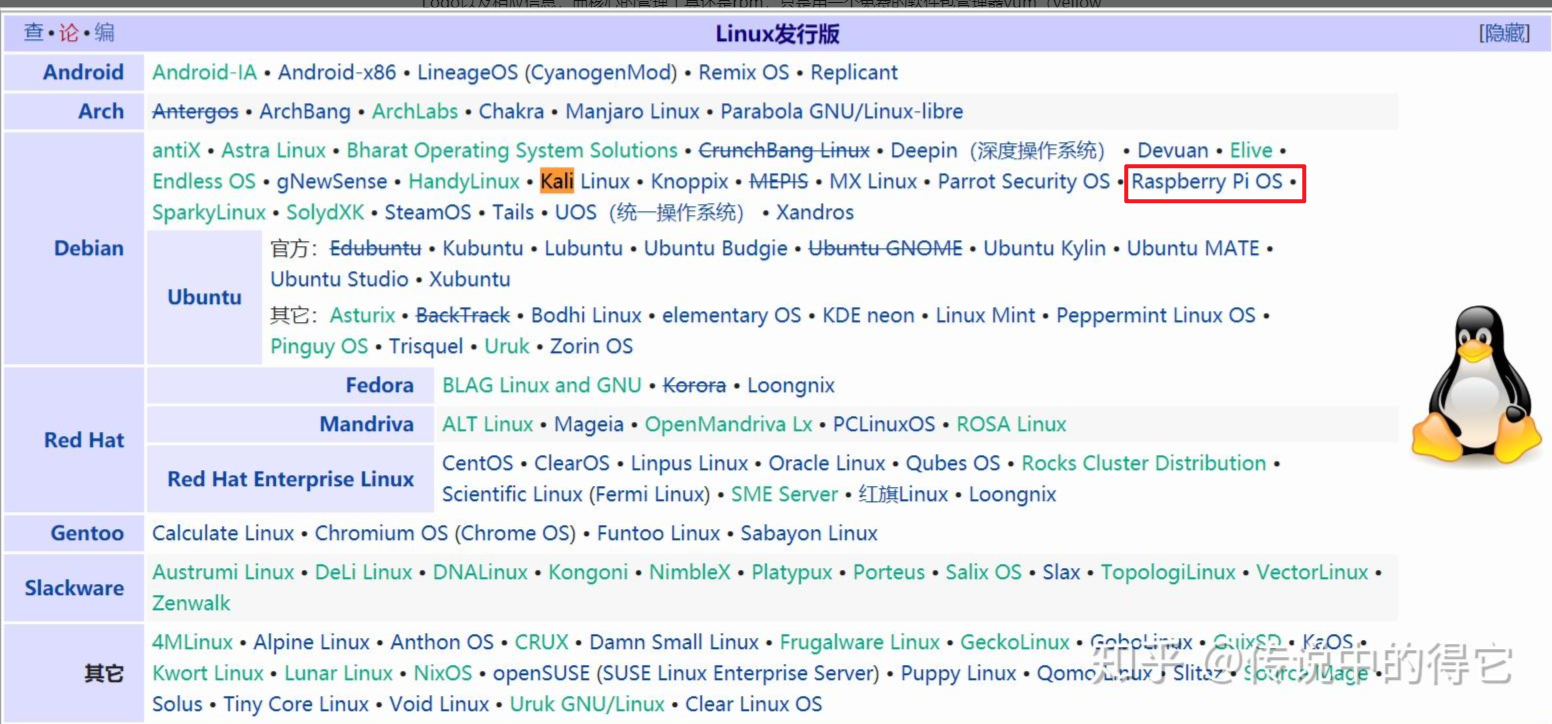Open the Linux Mint link
The width and height of the screenshot is (1552, 724).
[x=986, y=315]
